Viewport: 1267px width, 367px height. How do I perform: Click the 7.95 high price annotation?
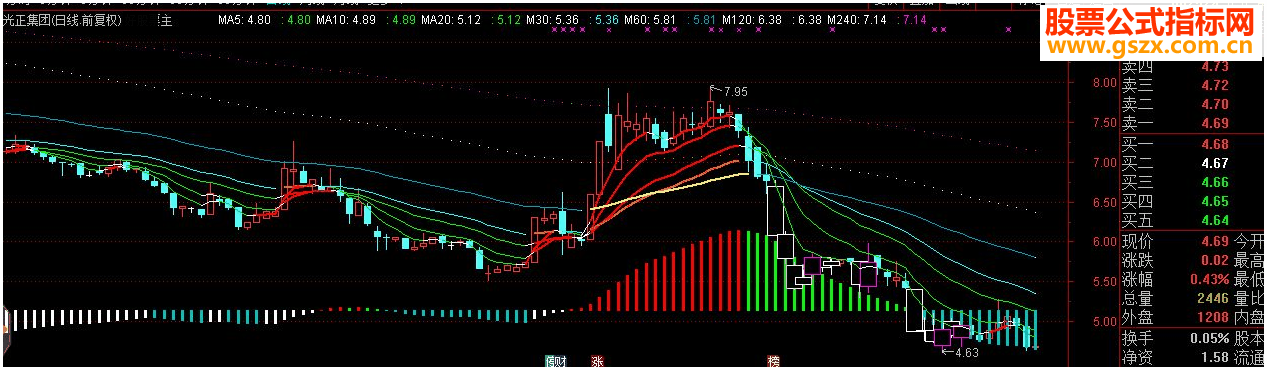pyautogui.click(x=735, y=92)
